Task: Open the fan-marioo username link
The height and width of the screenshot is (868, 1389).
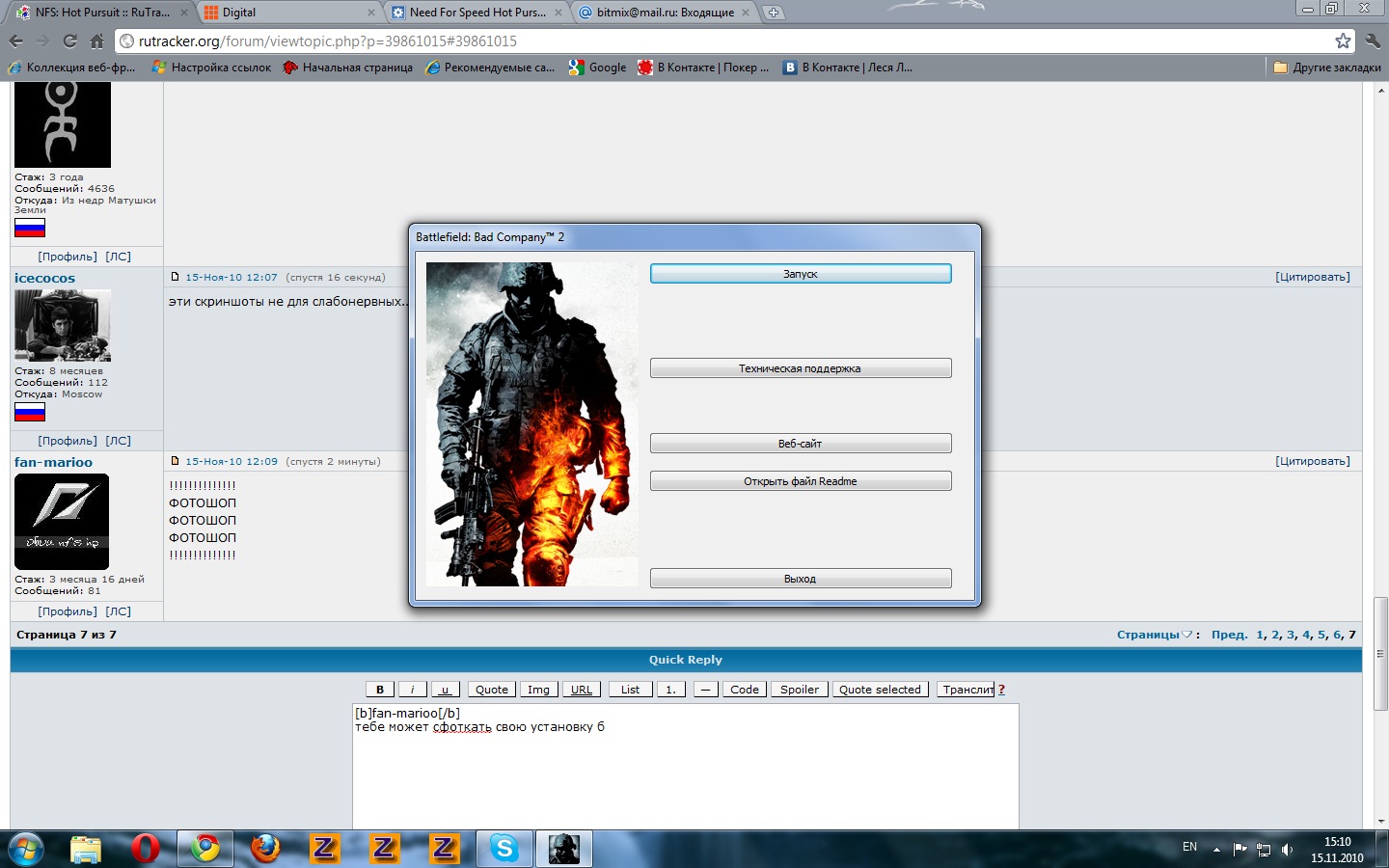Action: [53, 462]
